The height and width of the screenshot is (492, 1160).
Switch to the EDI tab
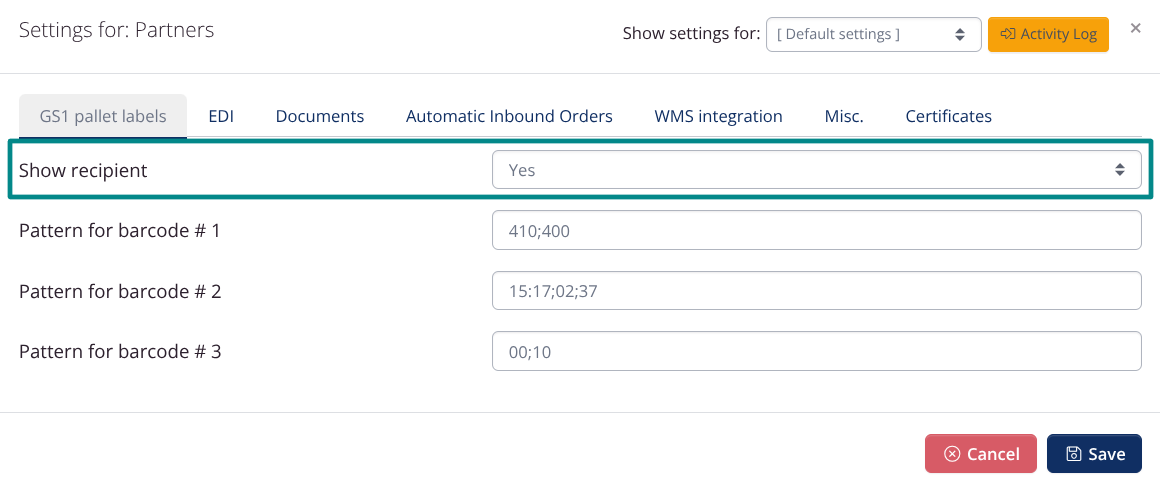pos(221,116)
